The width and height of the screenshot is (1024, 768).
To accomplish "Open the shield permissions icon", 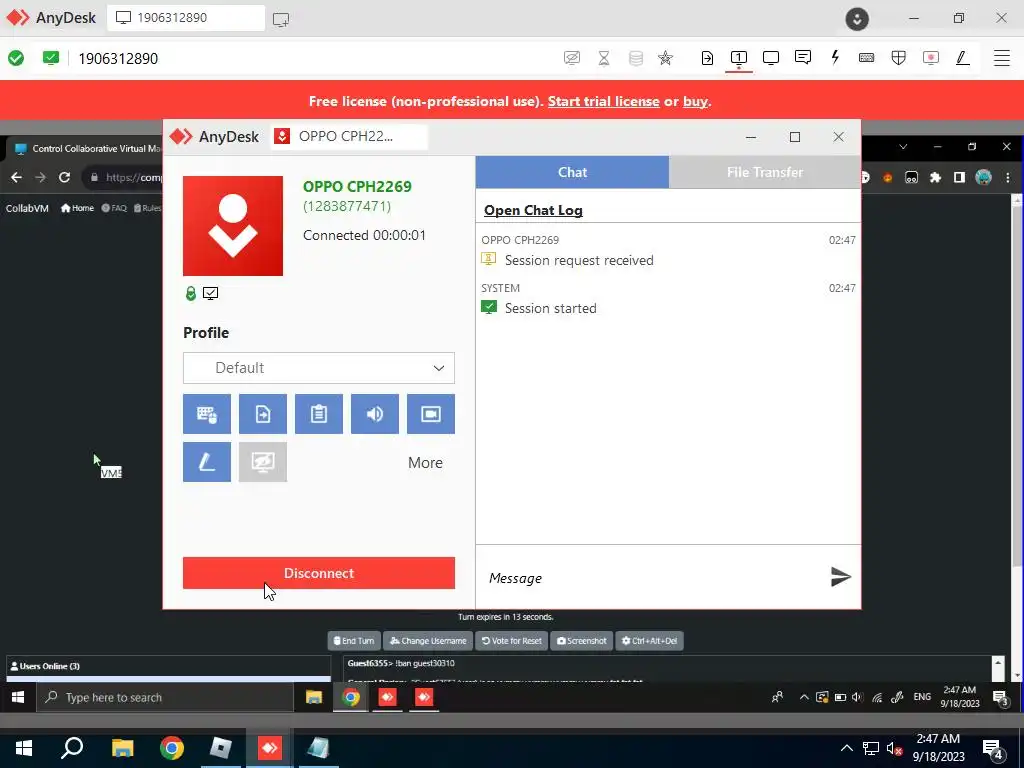I will [x=899, y=58].
